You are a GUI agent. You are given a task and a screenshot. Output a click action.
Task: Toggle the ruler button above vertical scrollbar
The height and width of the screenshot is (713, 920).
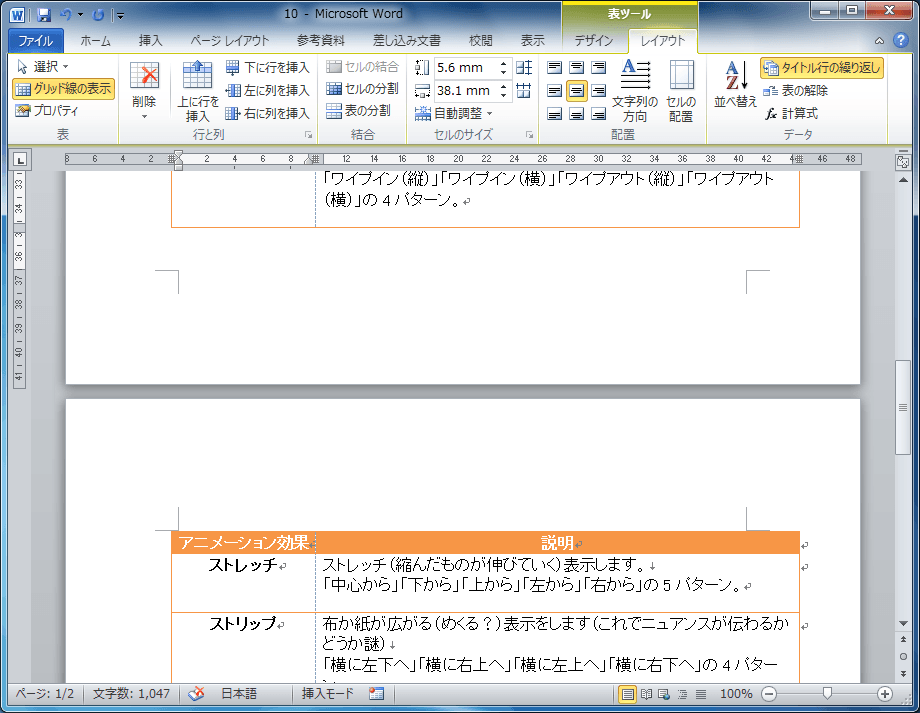click(903, 162)
